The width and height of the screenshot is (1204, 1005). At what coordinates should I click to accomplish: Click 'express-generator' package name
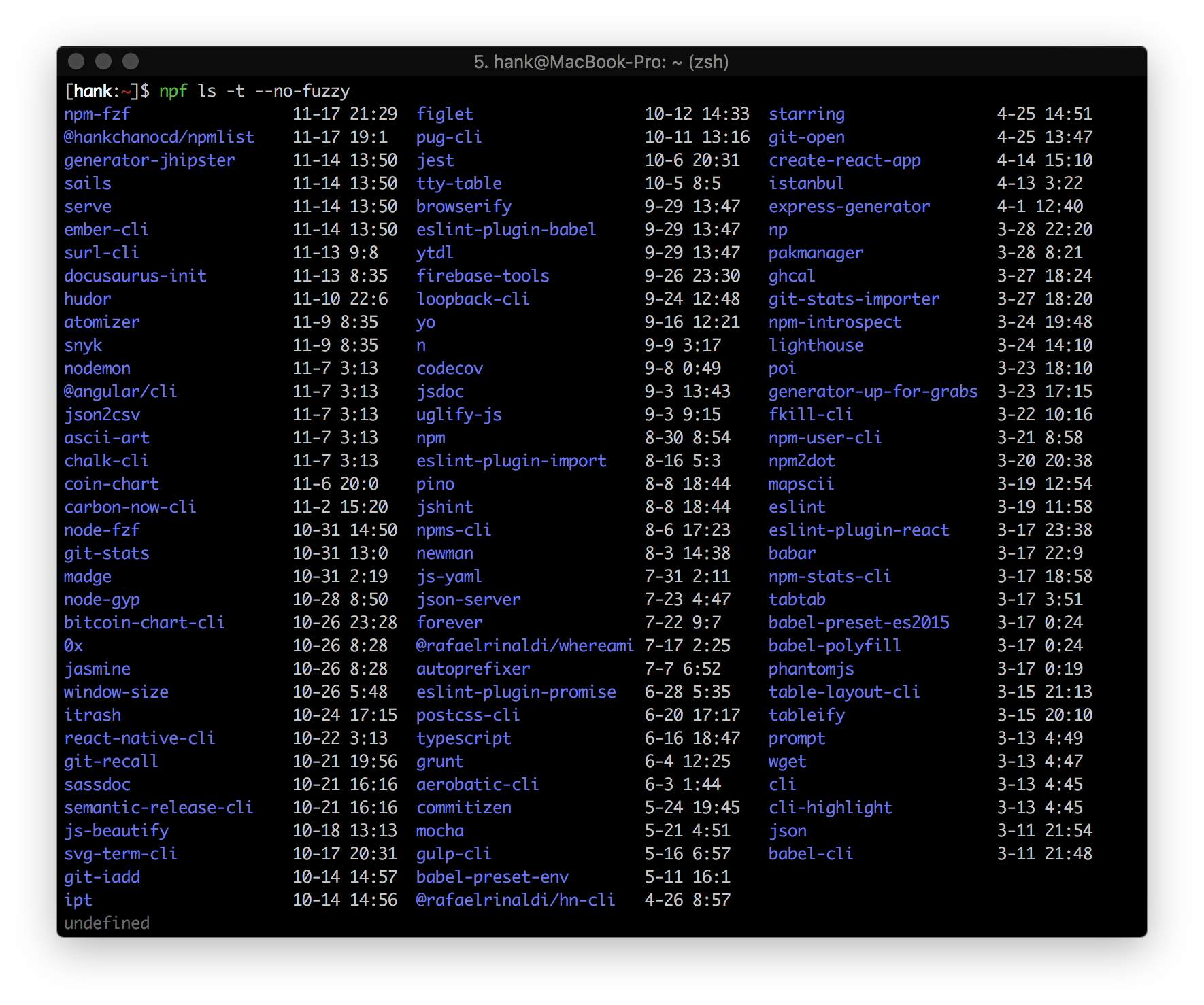point(850,207)
